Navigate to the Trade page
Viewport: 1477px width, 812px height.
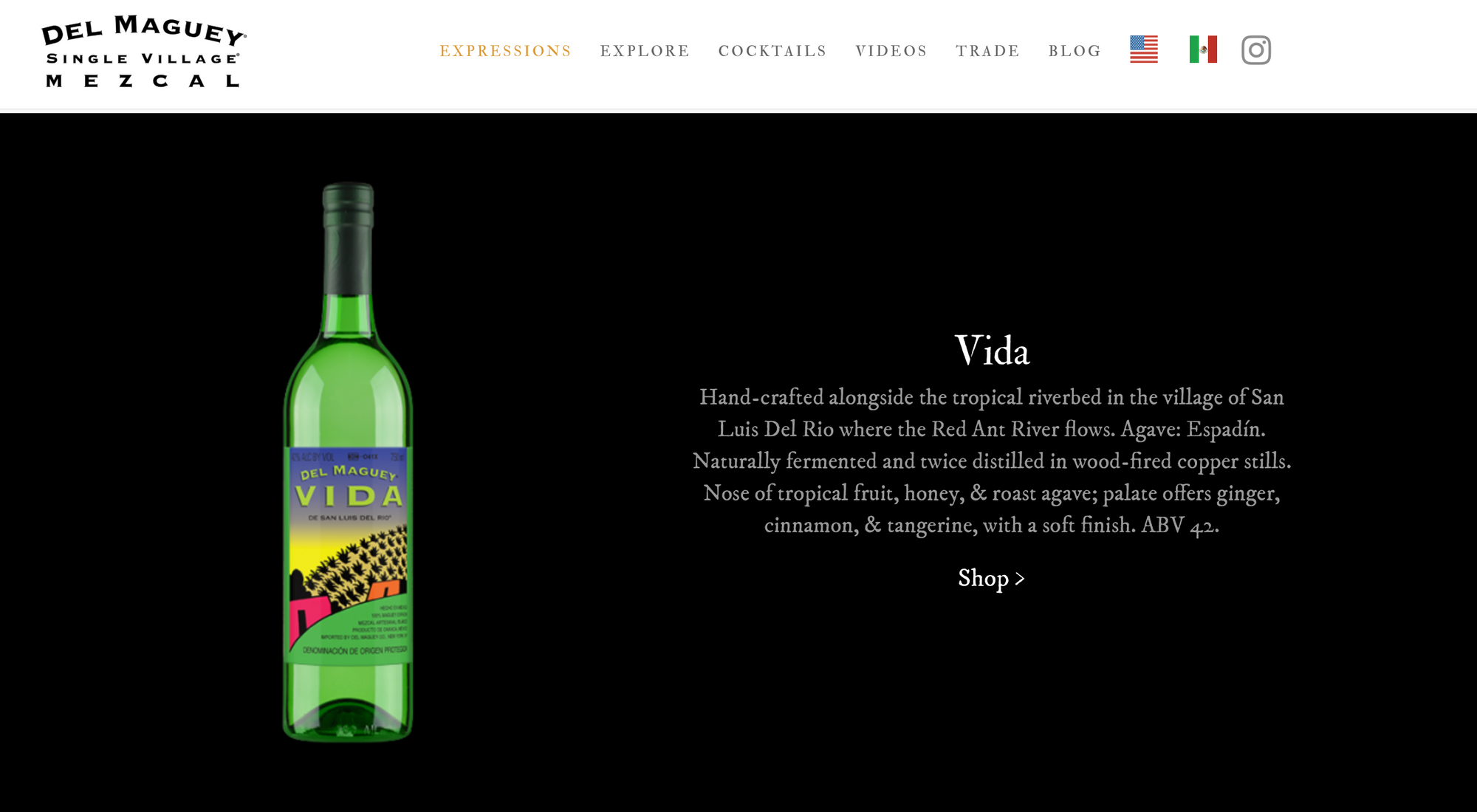[987, 51]
